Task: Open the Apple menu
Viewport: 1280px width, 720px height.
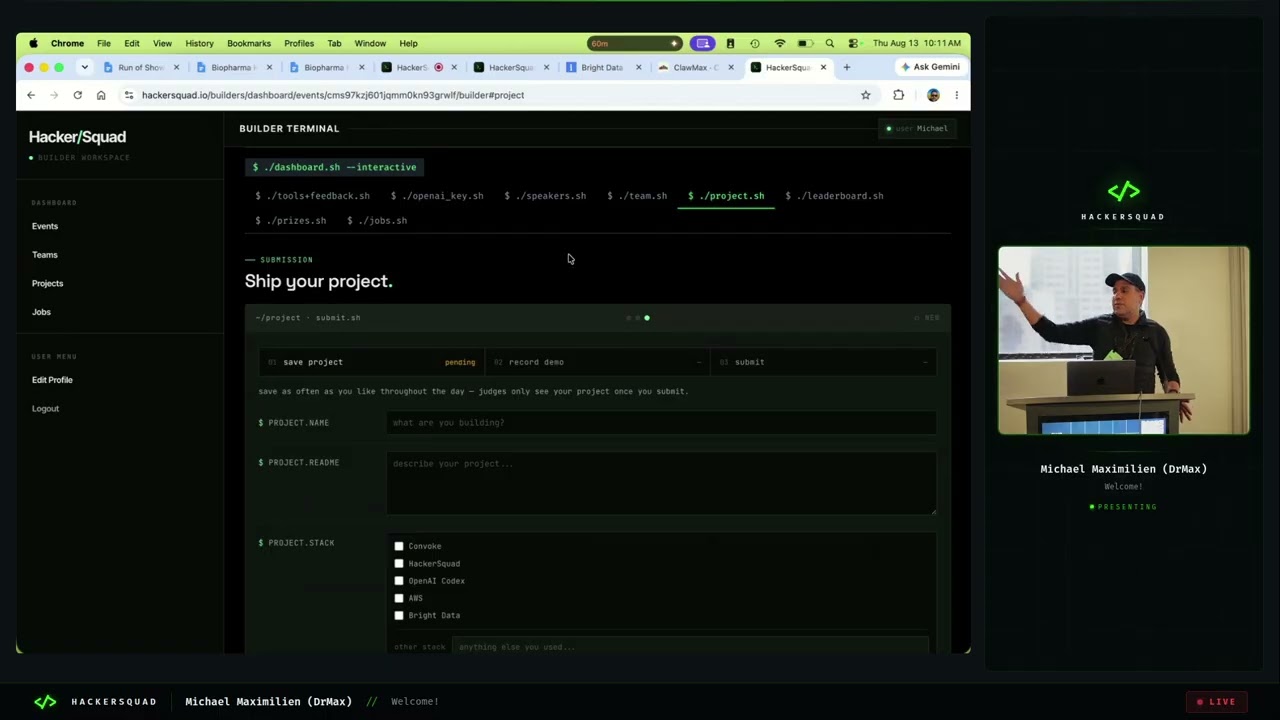Action: pos(33,43)
